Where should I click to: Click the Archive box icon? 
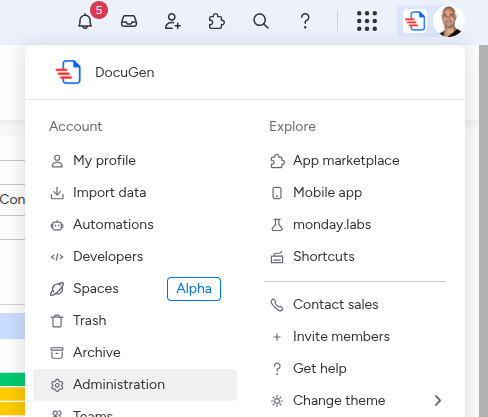pos(57,353)
